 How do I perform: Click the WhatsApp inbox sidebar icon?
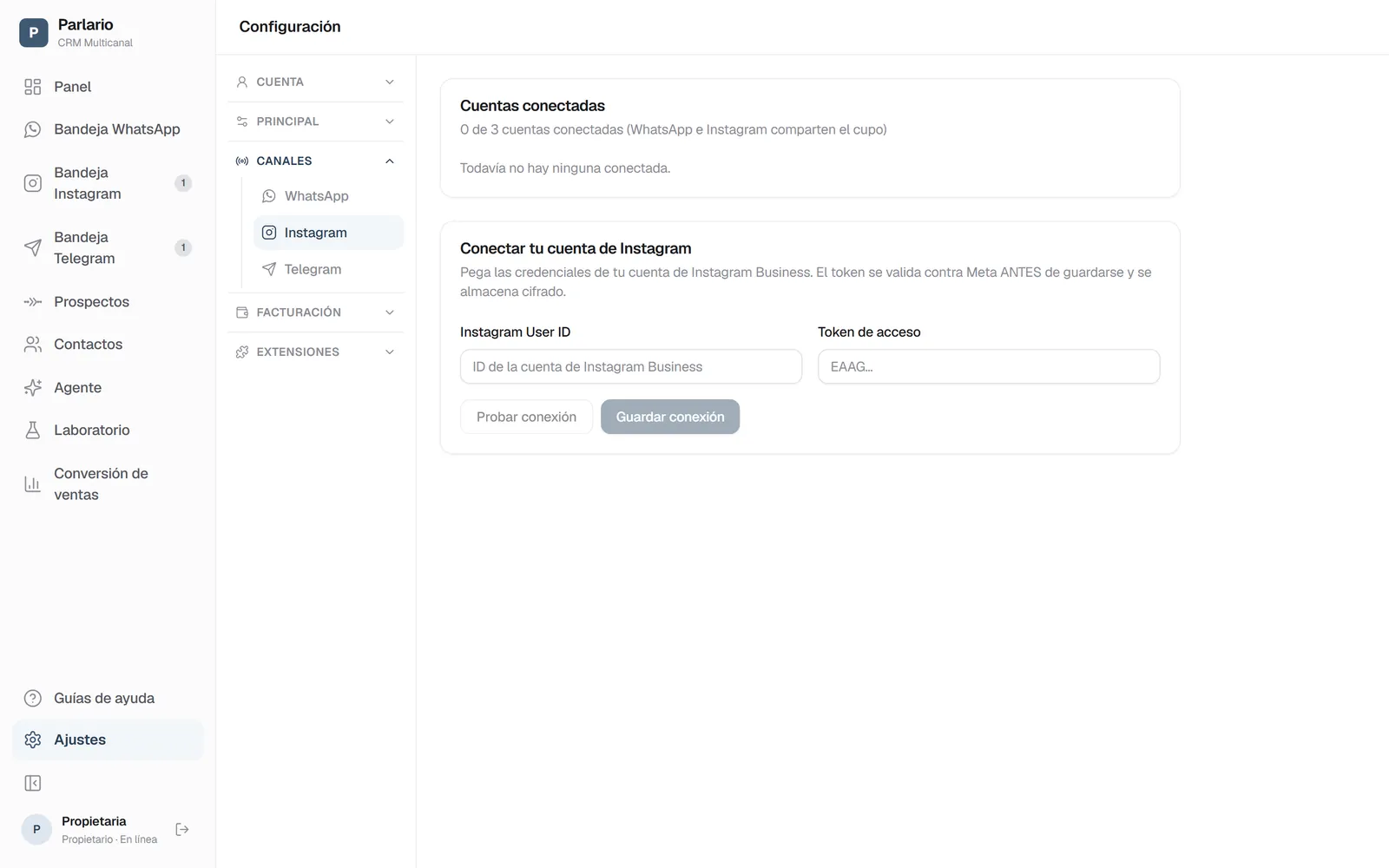(x=33, y=129)
